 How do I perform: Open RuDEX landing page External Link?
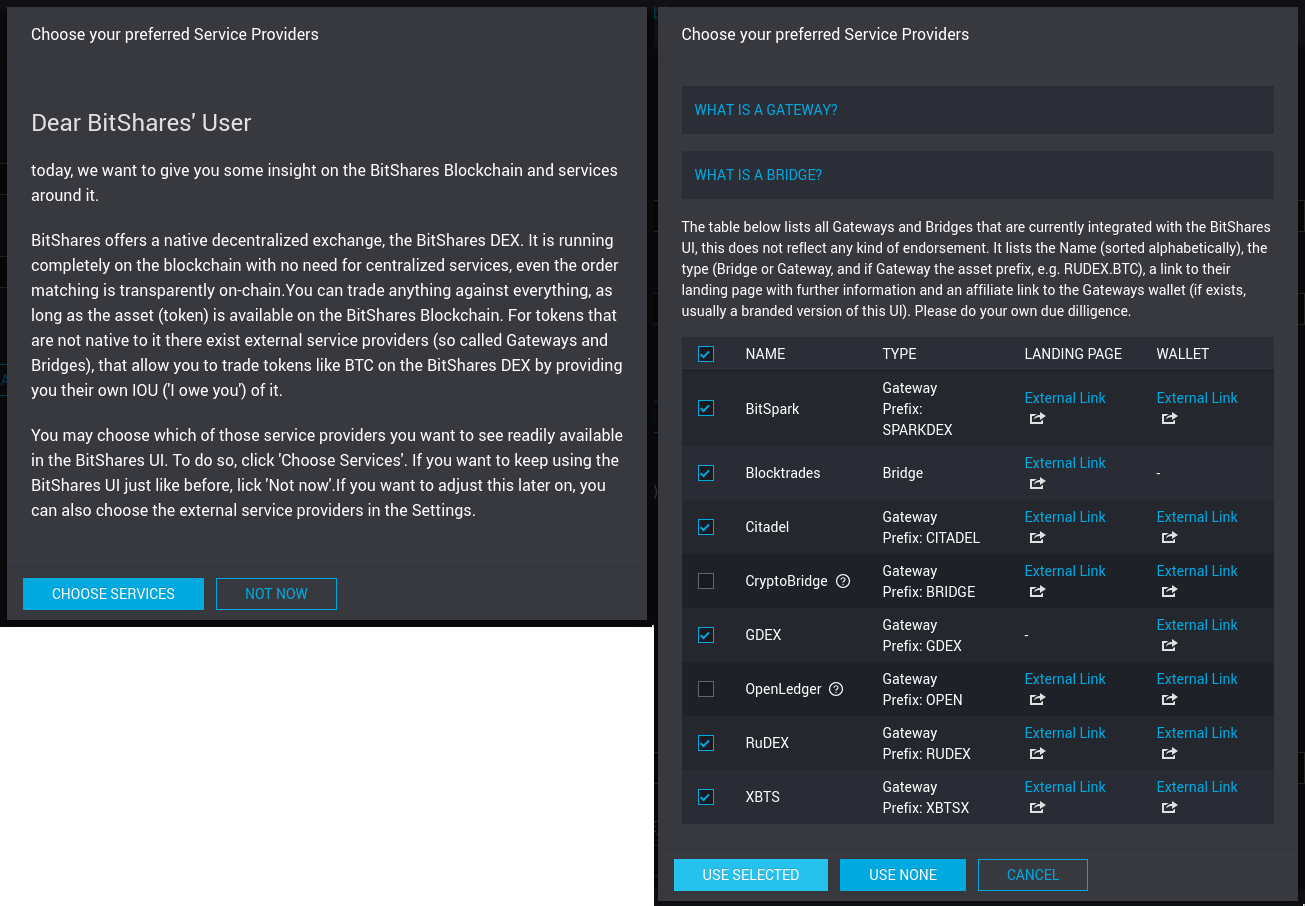click(1065, 733)
